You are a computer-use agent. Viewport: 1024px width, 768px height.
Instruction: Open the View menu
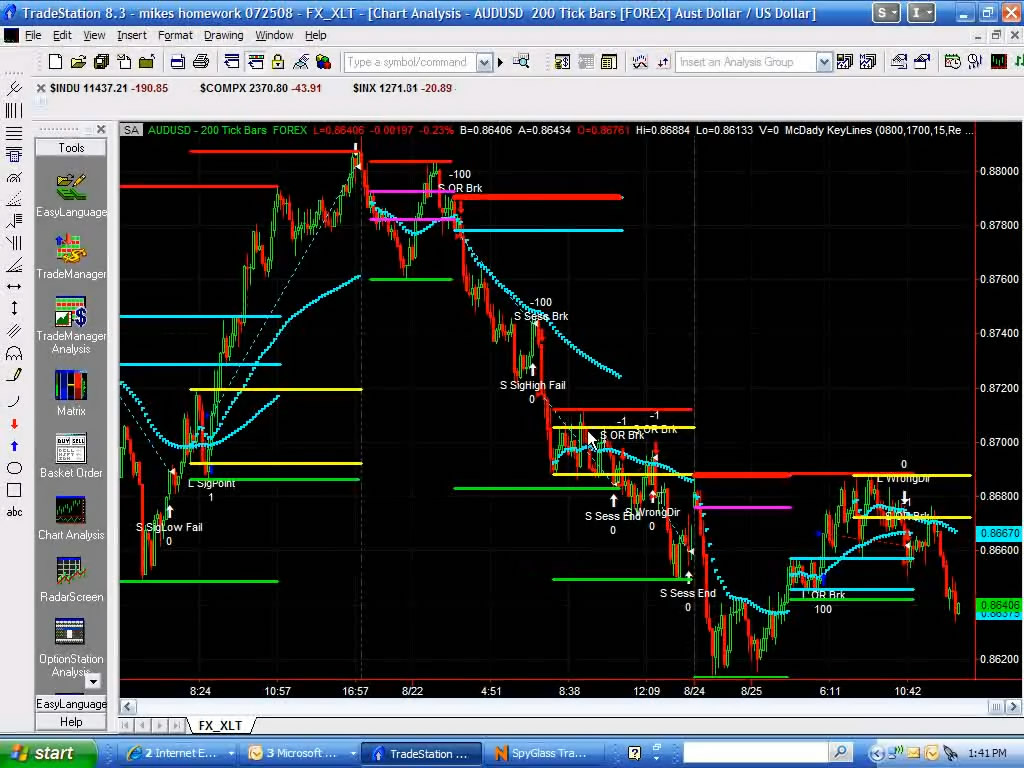94,35
